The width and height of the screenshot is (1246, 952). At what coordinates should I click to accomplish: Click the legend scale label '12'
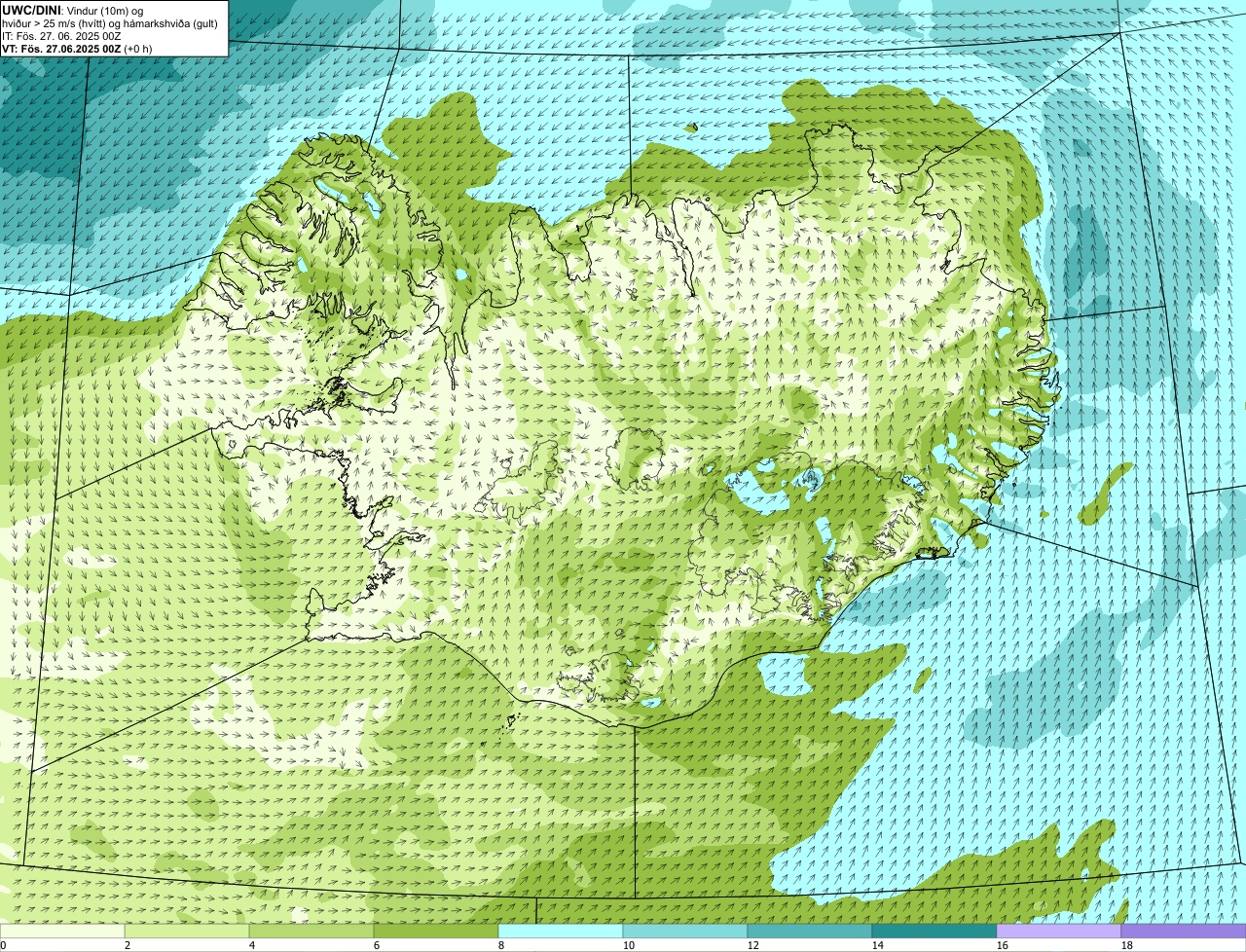(753, 945)
